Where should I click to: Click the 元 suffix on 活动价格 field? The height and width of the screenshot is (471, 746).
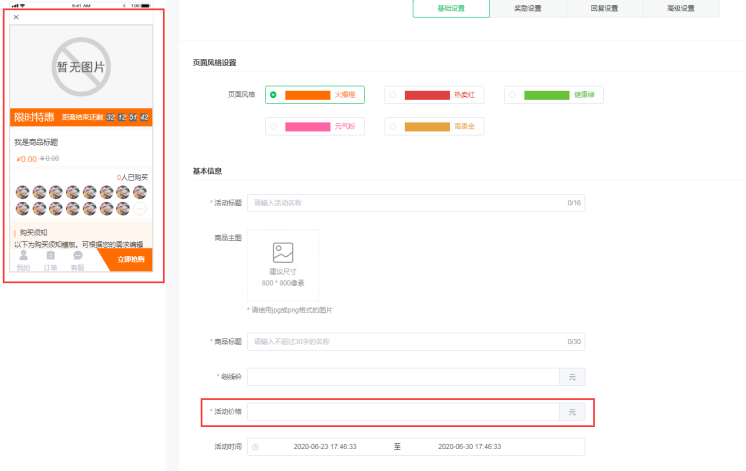pos(572,412)
